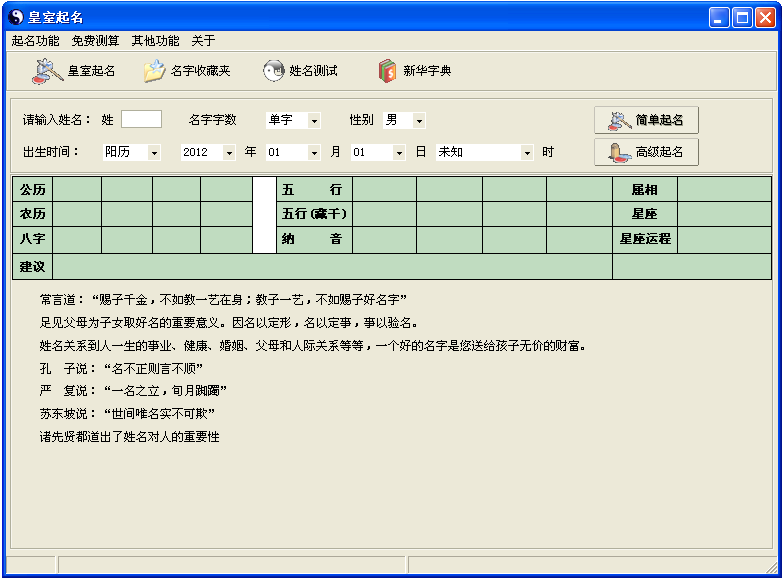Open the hour dropdown showing 未知

[526, 152]
